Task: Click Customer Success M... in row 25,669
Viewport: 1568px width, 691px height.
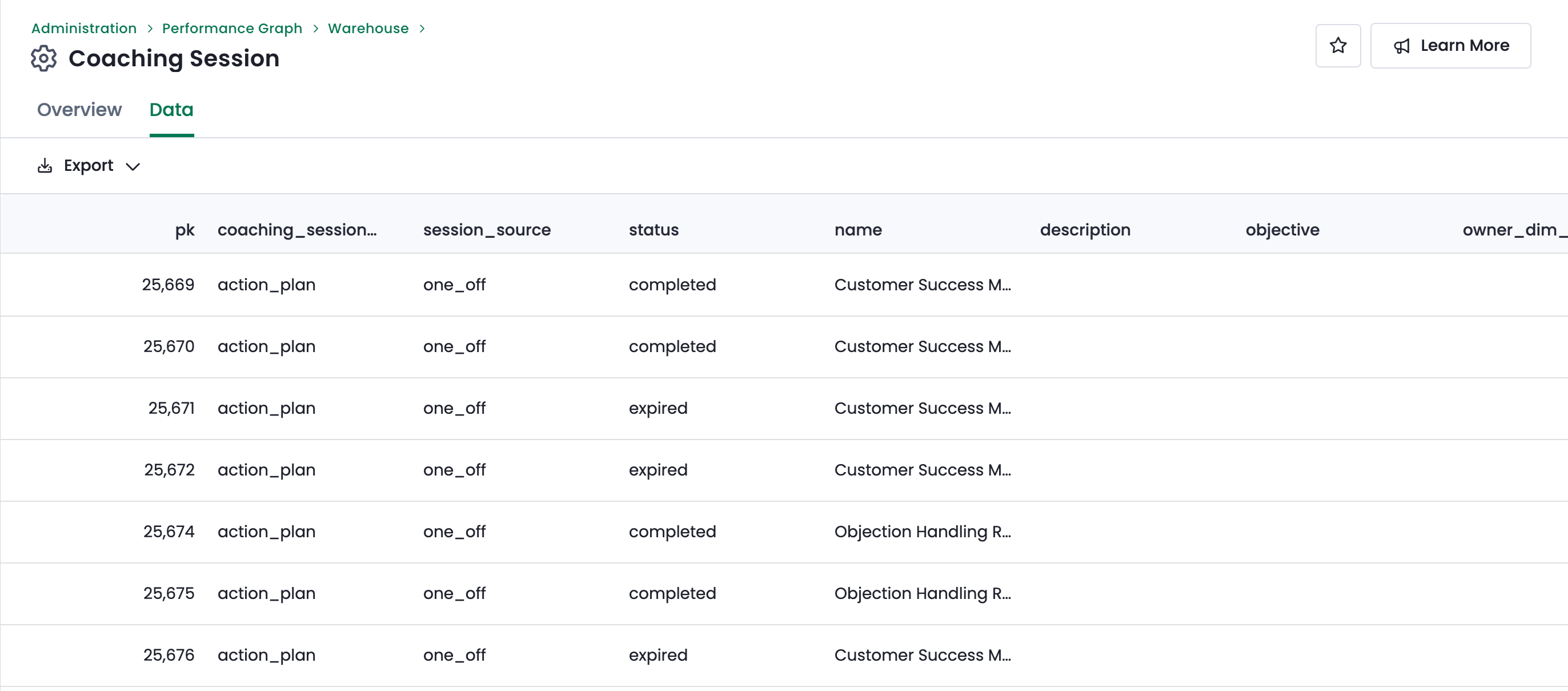Action: point(923,285)
